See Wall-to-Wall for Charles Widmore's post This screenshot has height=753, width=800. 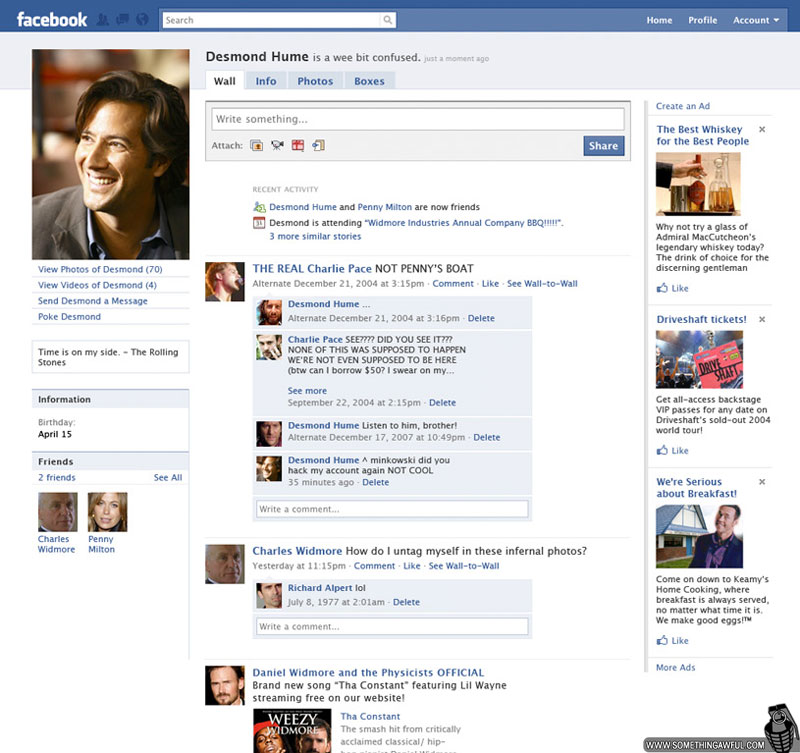pyautogui.click(x=464, y=566)
